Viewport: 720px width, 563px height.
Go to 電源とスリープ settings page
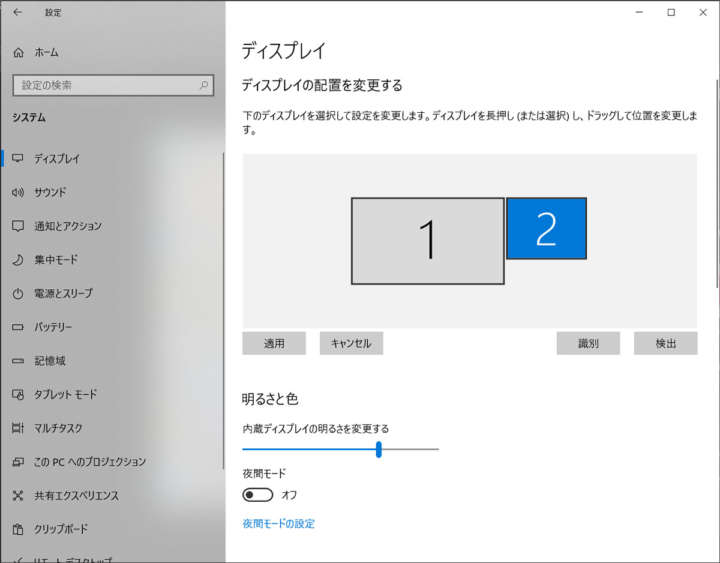pyautogui.click(x=63, y=293)
